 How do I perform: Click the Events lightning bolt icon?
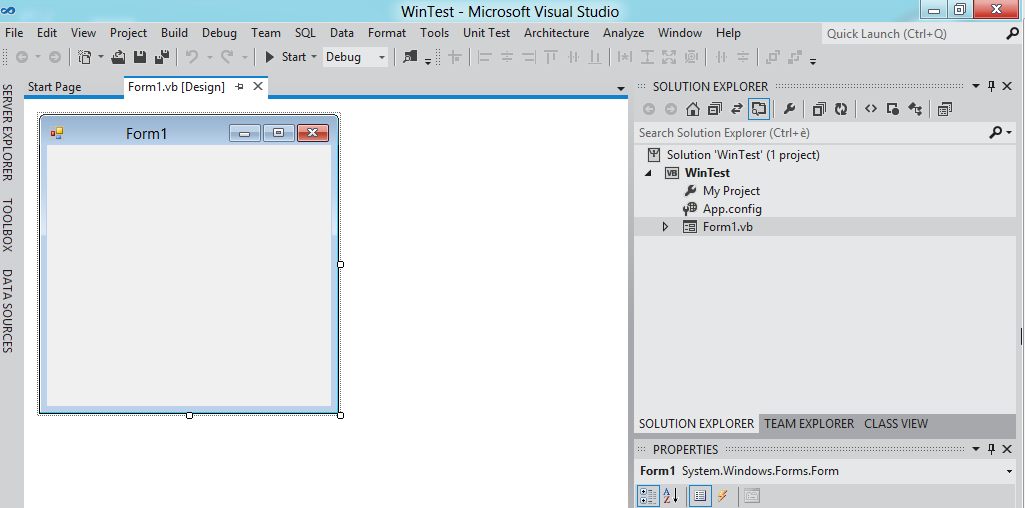pos(722,496)
